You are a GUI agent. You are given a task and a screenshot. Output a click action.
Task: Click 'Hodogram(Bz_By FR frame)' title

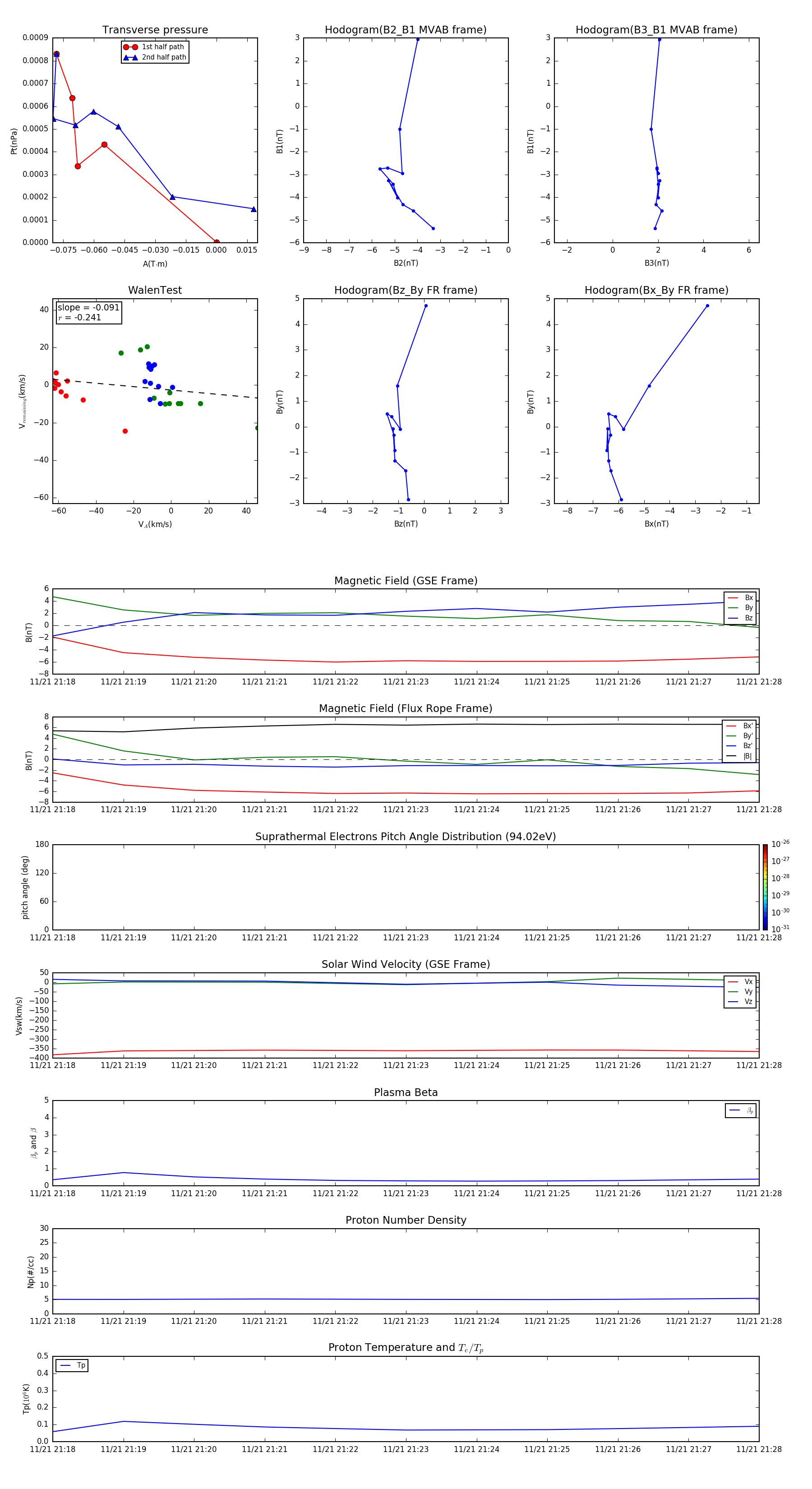(406, 290)
